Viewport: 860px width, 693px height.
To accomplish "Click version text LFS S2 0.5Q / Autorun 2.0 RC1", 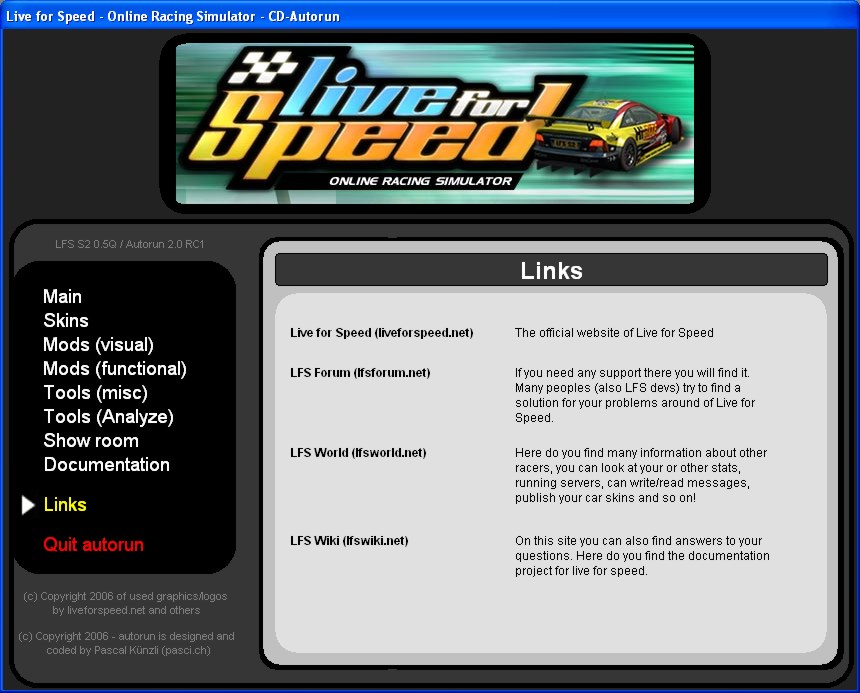I will pyautogui.click(x=129, y=245).
